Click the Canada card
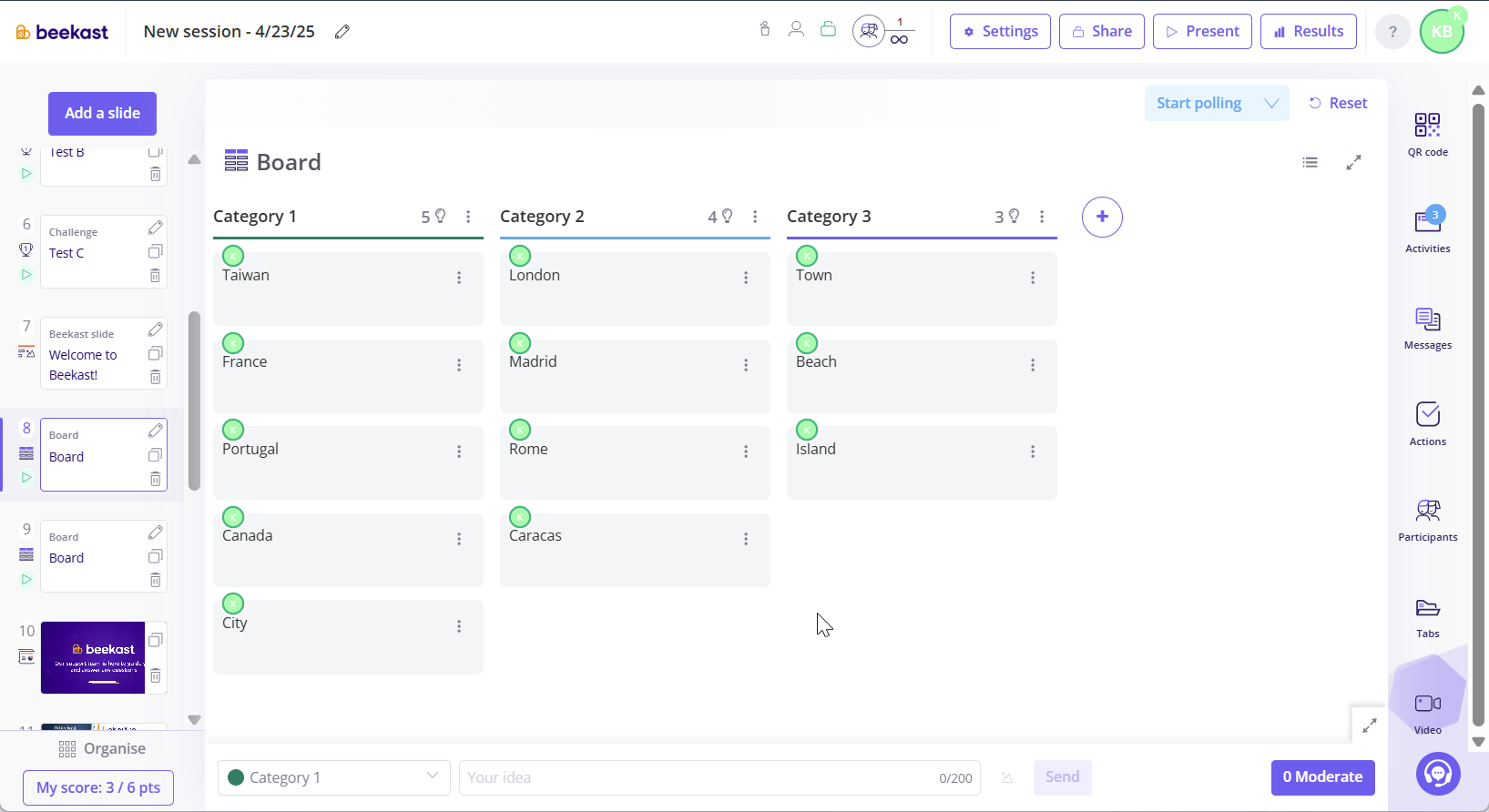Image resolution: width=1489 pixels, height=812 pixels. point(348,550)
